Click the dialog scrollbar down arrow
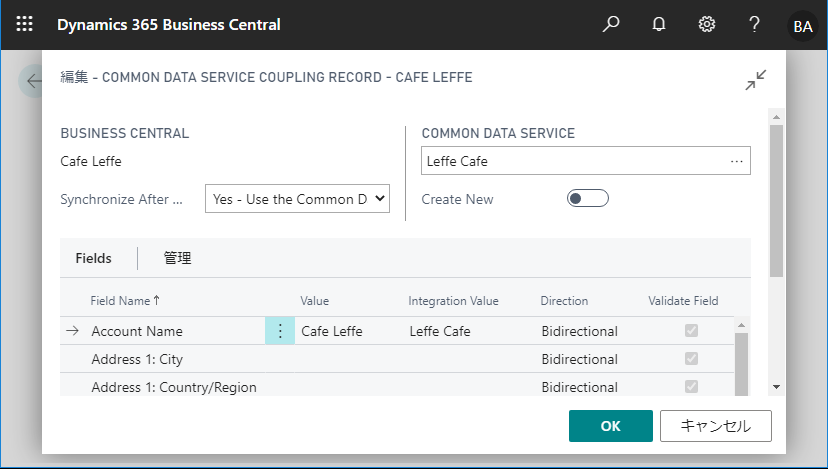The width and height of the screenshot is (828, 469). [776, 387]
